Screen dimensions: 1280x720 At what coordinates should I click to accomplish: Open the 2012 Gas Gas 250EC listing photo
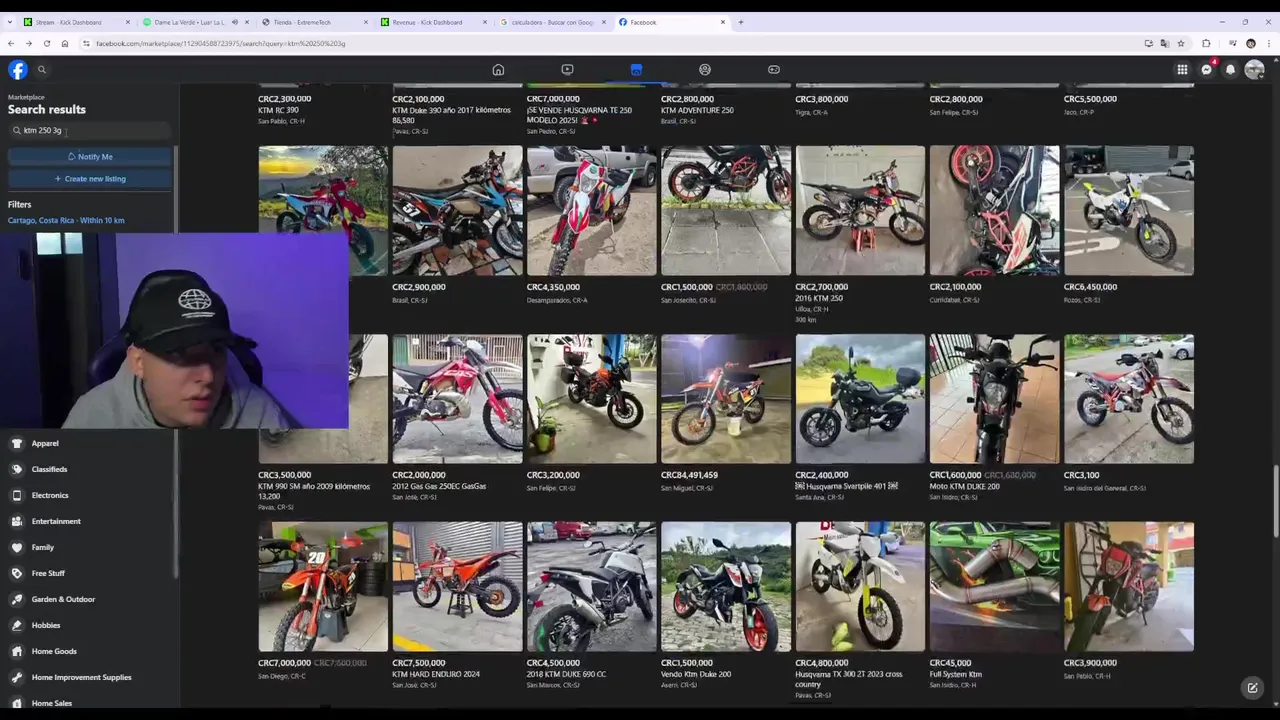coord(457,398)
